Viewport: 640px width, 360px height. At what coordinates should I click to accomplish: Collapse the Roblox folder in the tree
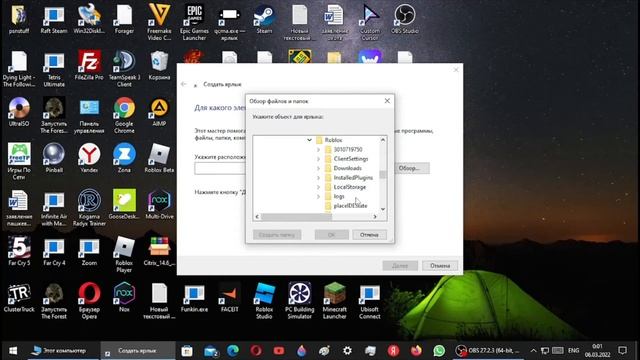point(309,140)
